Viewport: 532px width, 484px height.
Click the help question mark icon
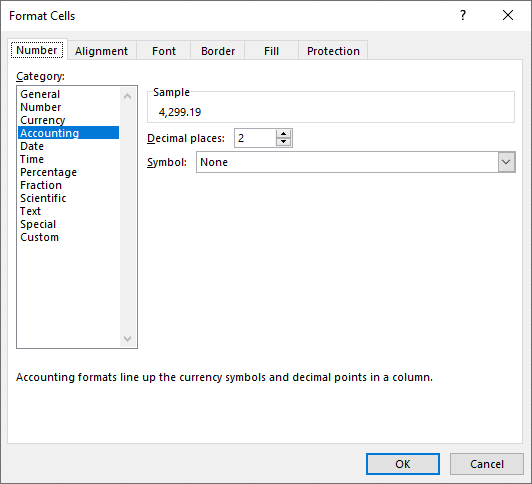(463, 15)
